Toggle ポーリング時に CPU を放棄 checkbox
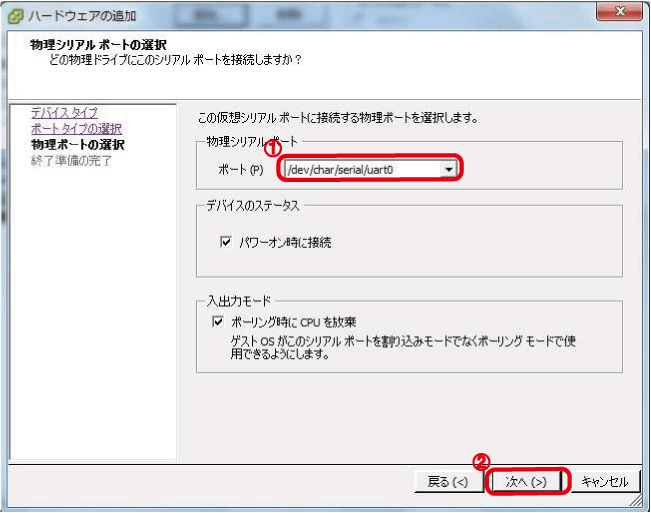This screenshot has height=513, width=651. [x=218, y=321]
